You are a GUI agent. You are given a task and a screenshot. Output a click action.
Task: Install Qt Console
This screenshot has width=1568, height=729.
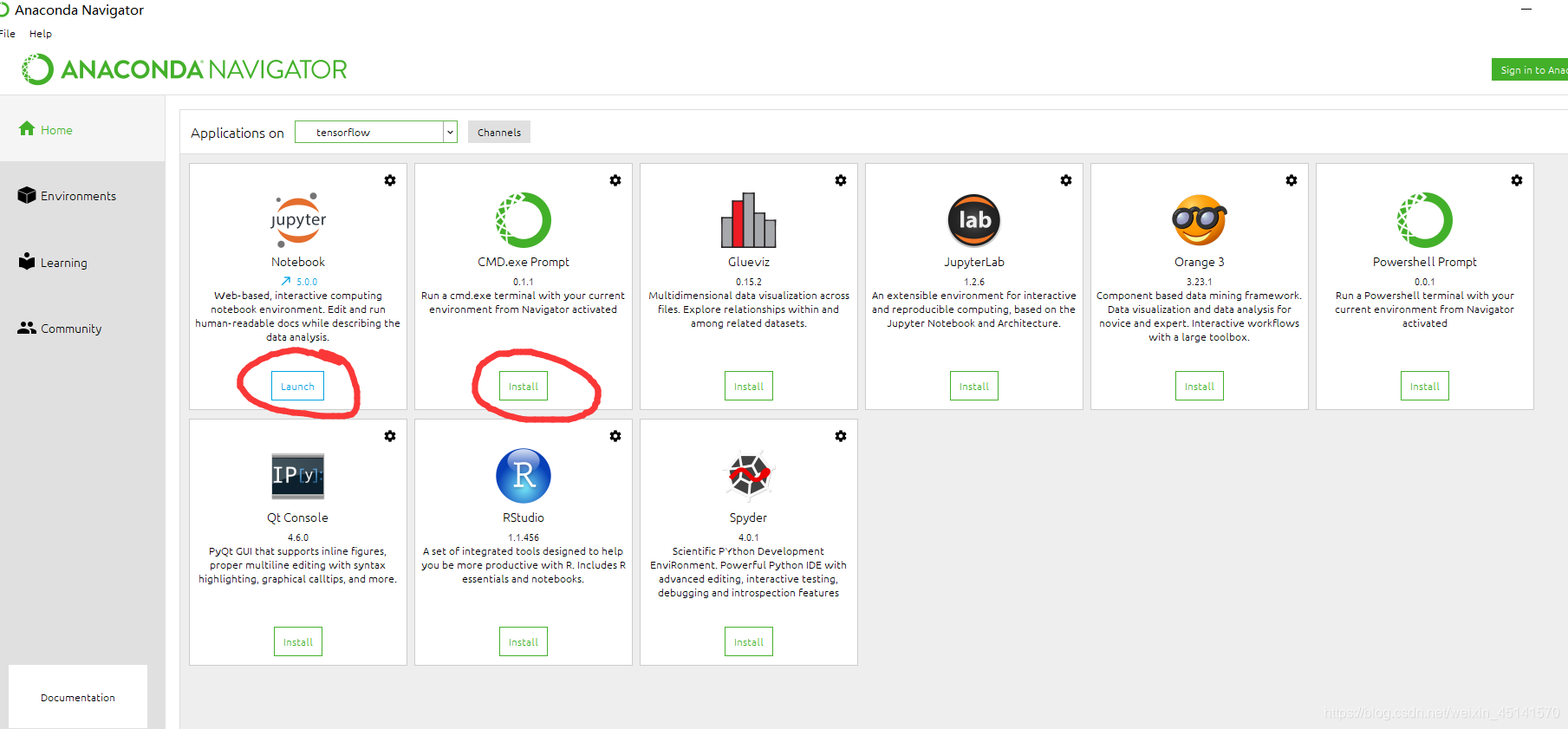(298, 641)
